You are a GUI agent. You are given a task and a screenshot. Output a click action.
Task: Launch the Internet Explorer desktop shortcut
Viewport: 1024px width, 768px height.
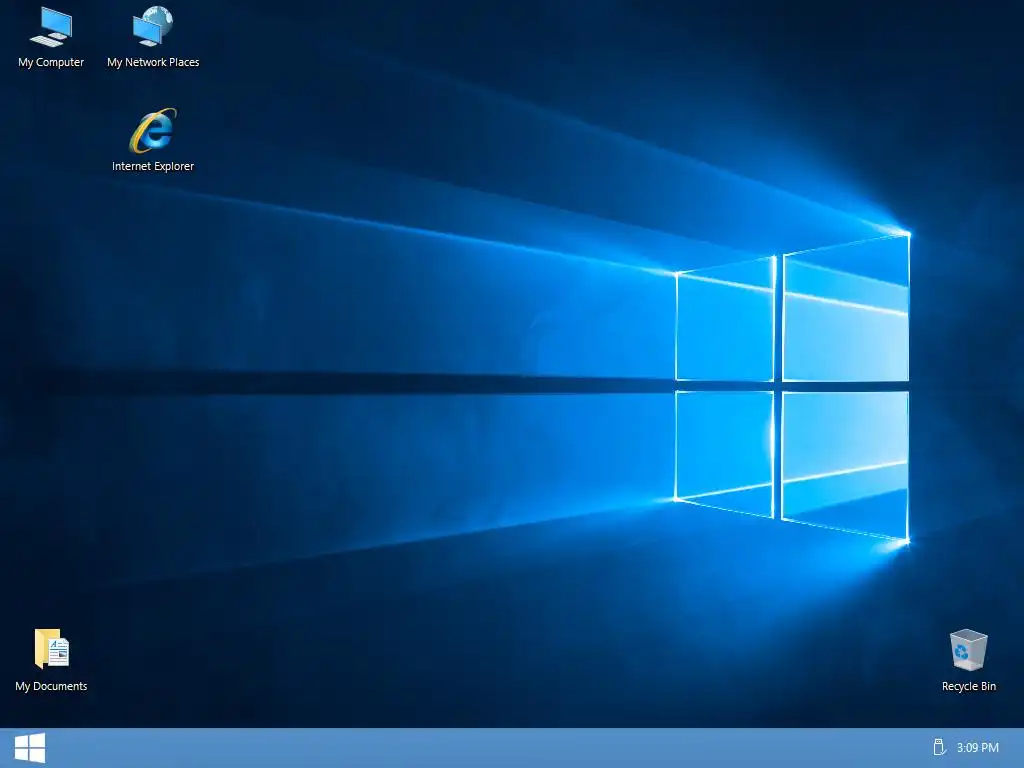tap(153, 131)
